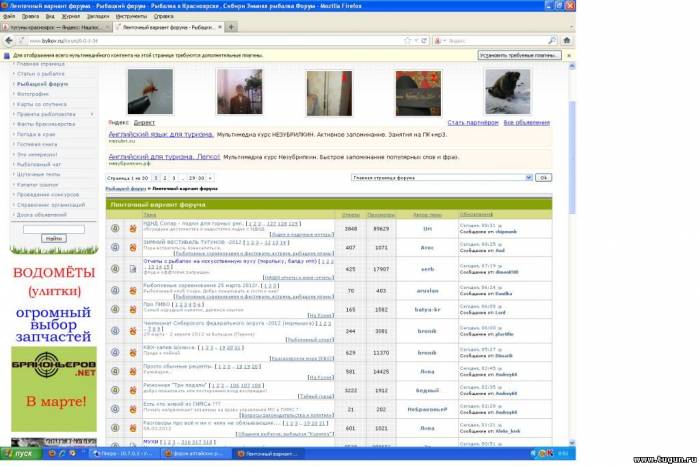Open the Закладки menu
The image size is (700, 466).
tap(98, 16)
